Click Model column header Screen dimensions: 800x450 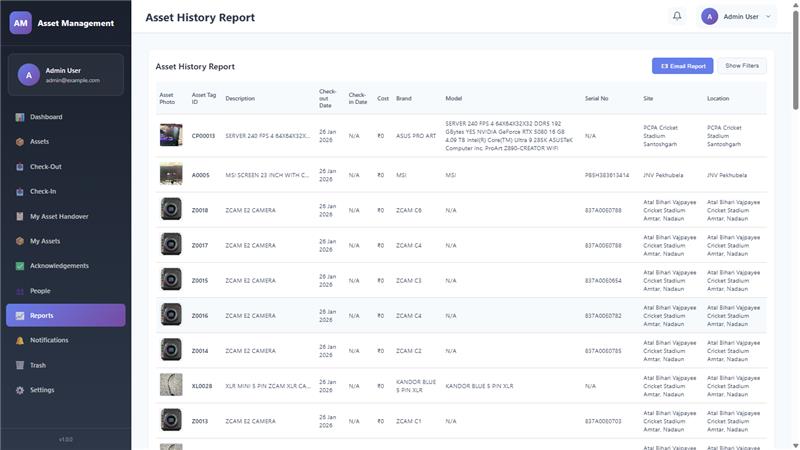pos(454,98)
